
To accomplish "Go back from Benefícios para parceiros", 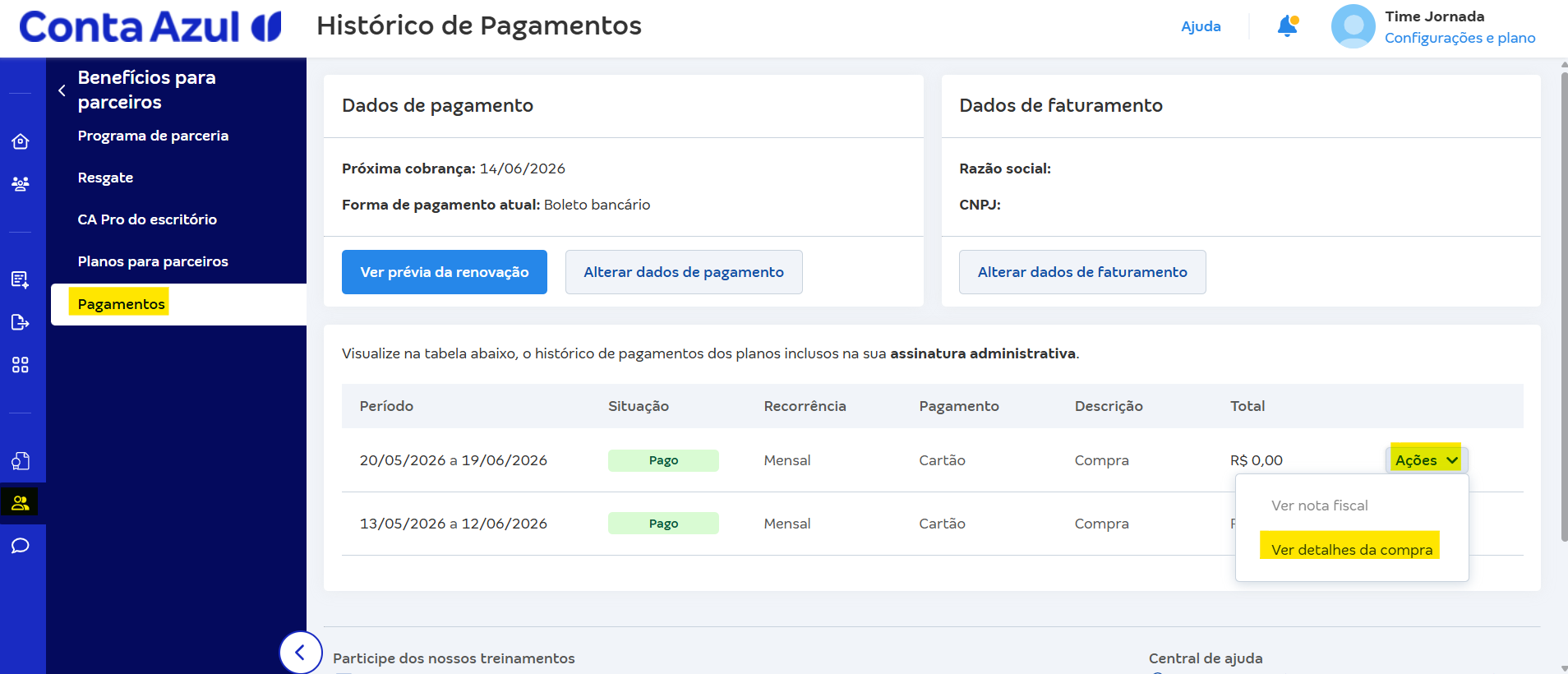I will point(62,90).
